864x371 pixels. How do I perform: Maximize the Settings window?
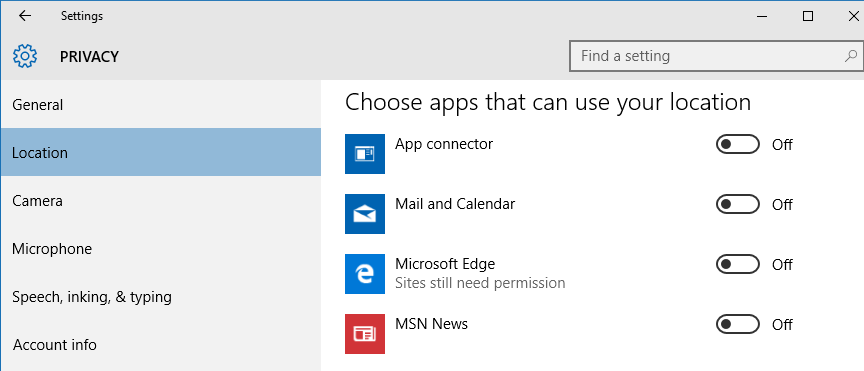click(808, 16)
